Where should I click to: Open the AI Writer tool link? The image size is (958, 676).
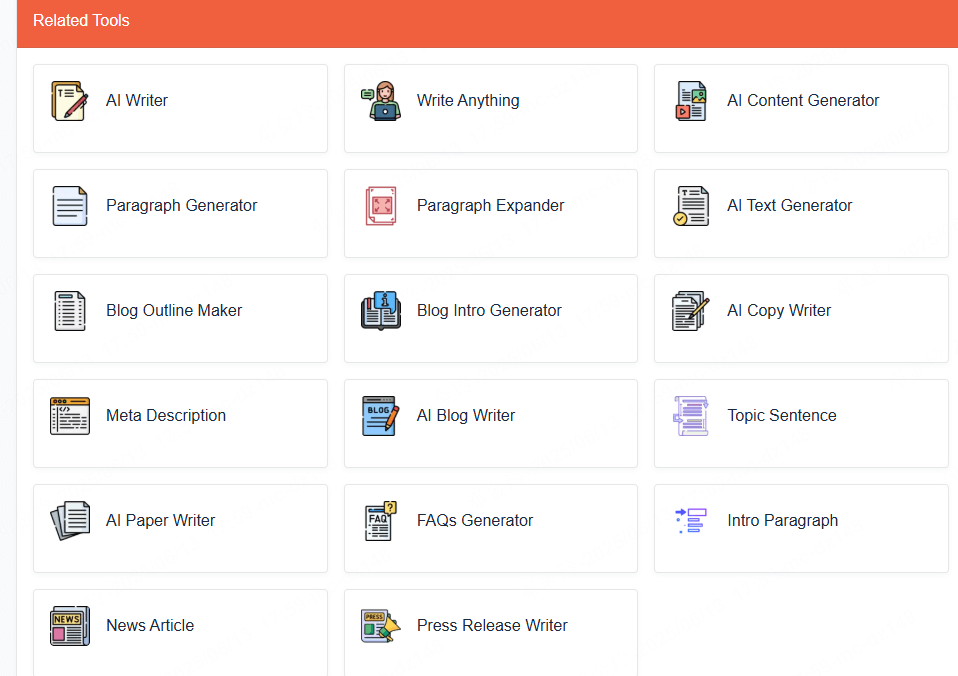pos(137,100)
